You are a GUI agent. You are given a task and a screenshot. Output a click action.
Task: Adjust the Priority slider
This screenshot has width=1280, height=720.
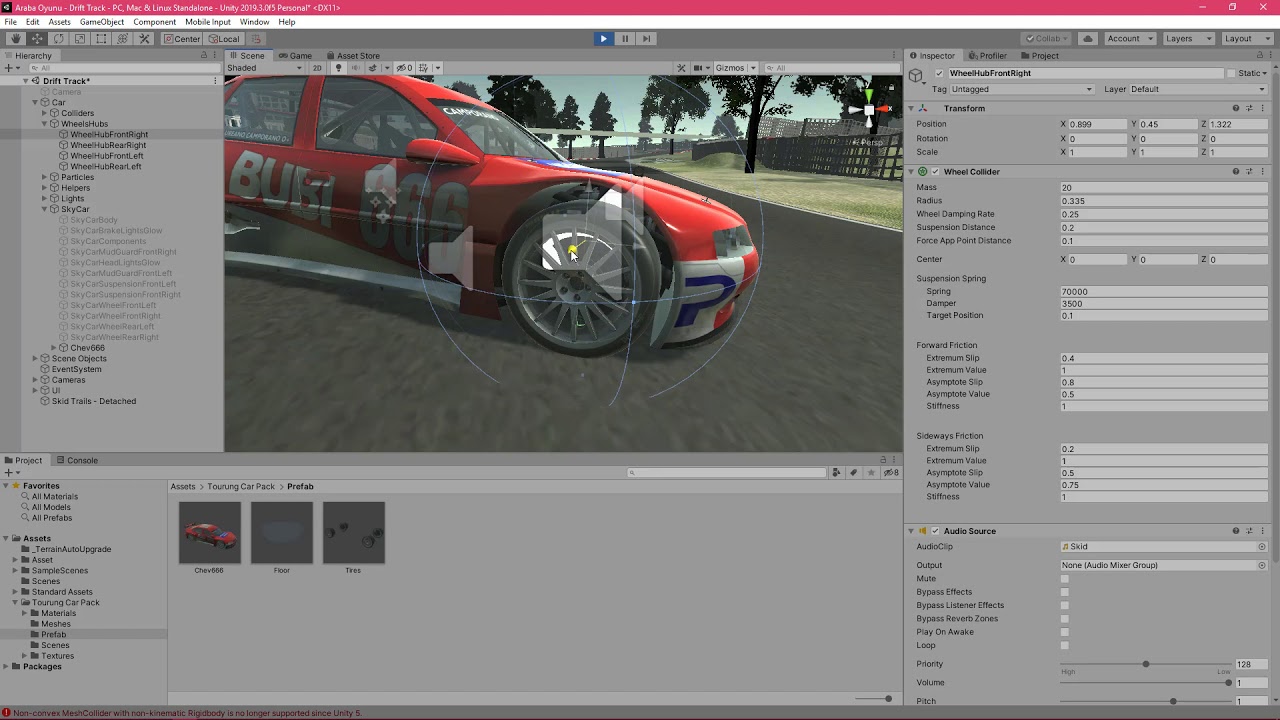(x=1146, y=664)
